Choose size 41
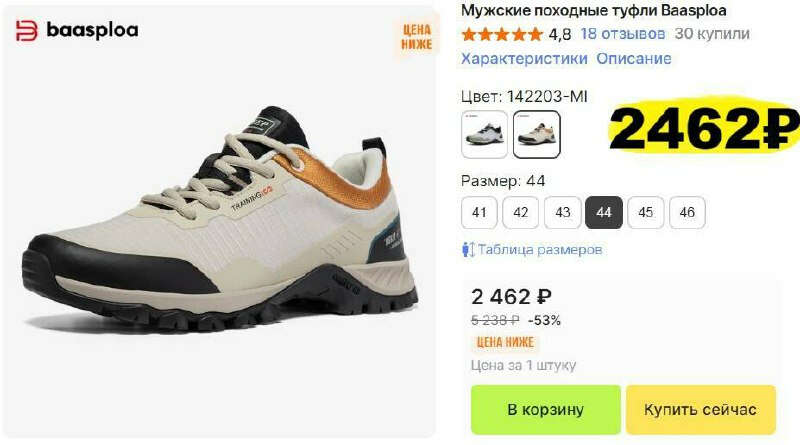Screen dimensions: 800x445 point(479,212)
